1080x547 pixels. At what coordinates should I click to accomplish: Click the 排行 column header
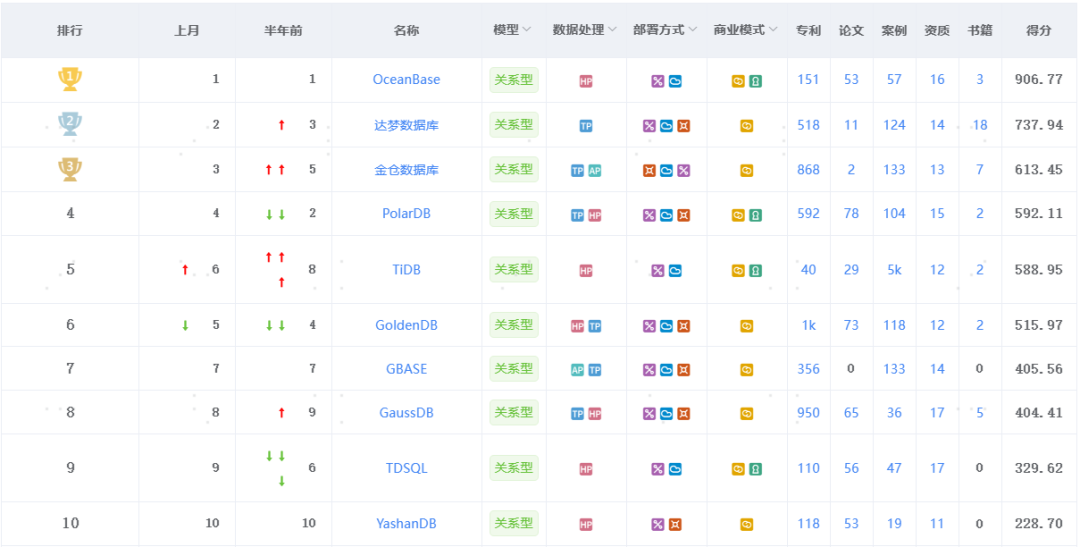pos(70,30)
